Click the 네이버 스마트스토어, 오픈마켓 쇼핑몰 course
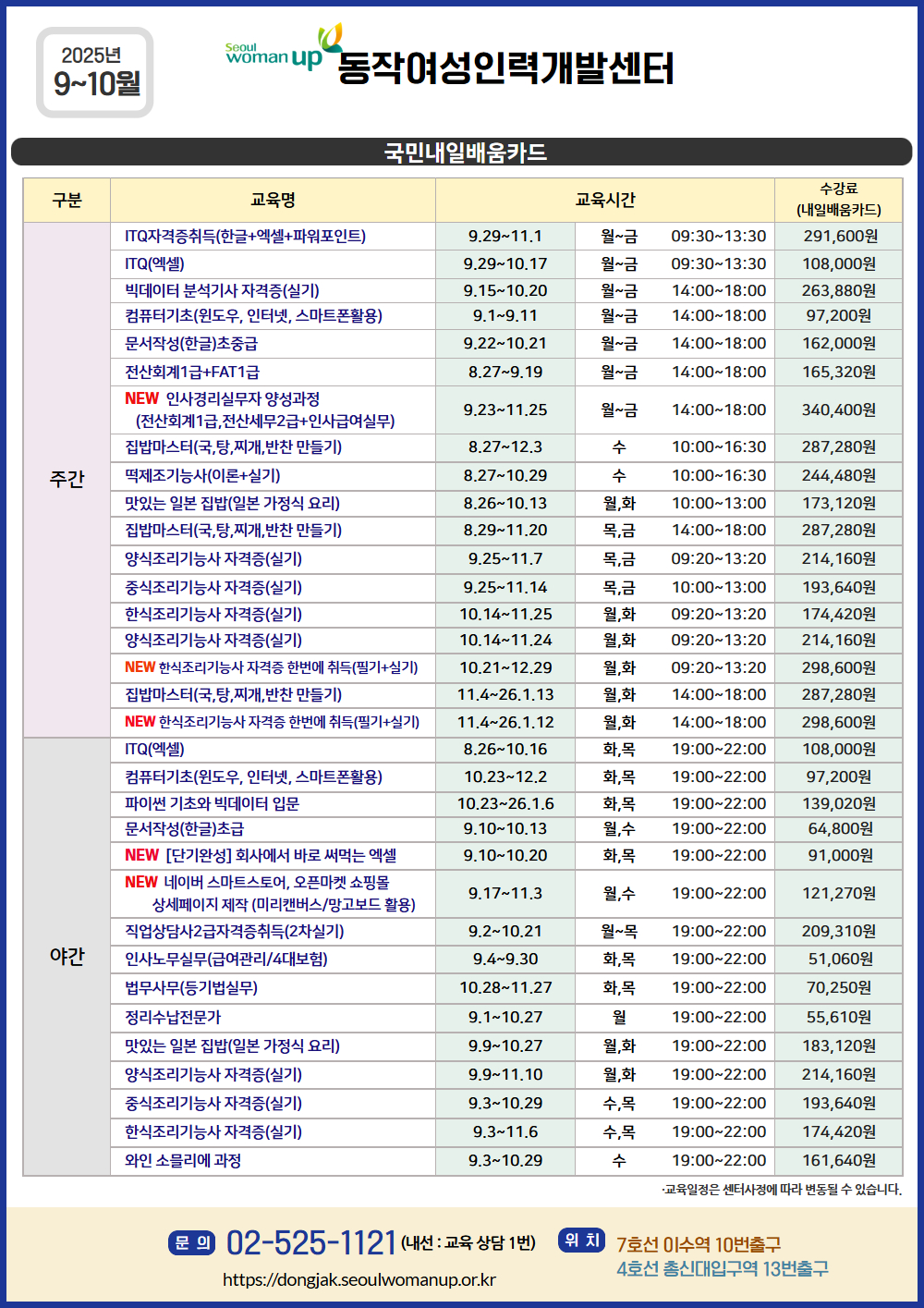924x1308 pixels. (276, 883)
